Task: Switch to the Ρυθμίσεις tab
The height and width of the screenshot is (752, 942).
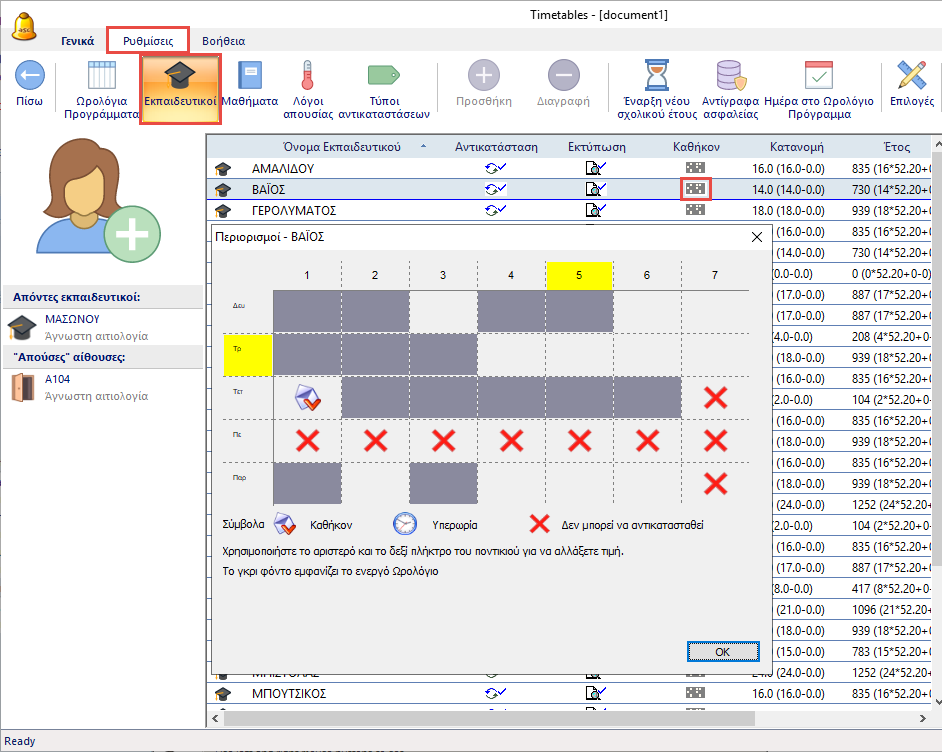Action: point(148,41)
